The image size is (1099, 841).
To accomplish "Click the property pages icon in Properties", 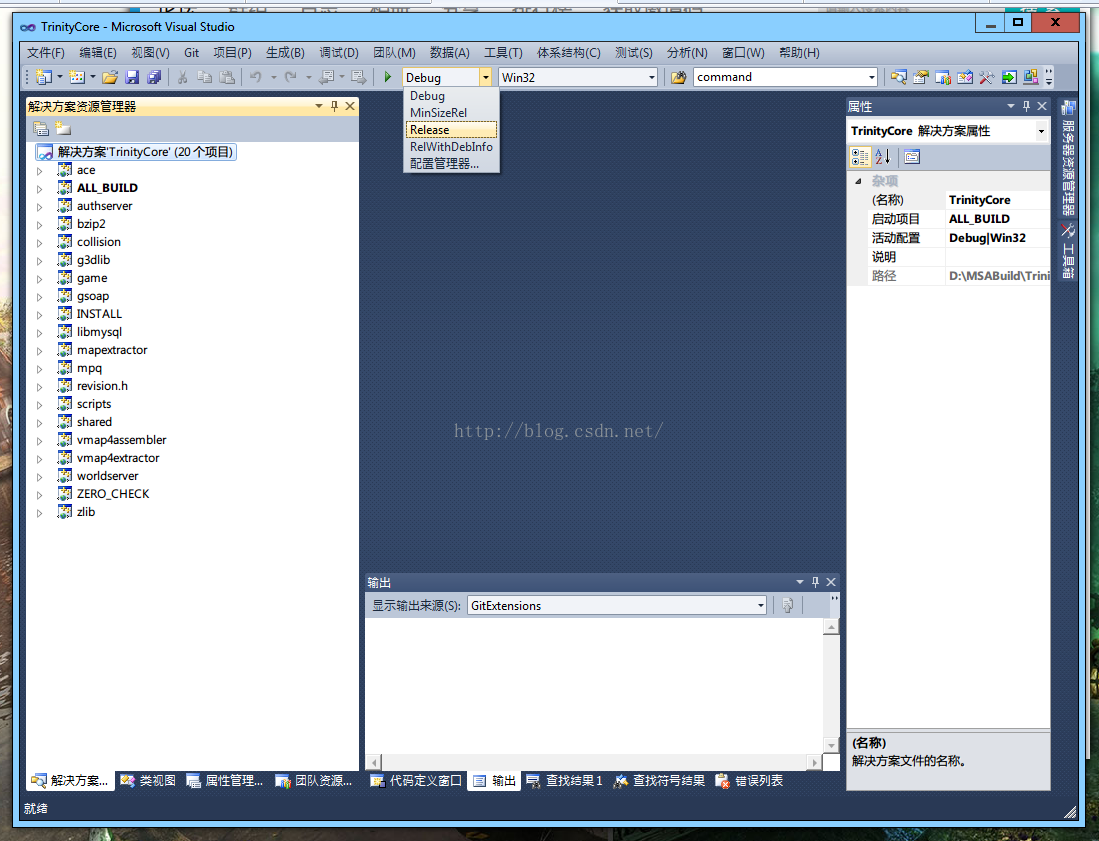I will coord(912,157).
